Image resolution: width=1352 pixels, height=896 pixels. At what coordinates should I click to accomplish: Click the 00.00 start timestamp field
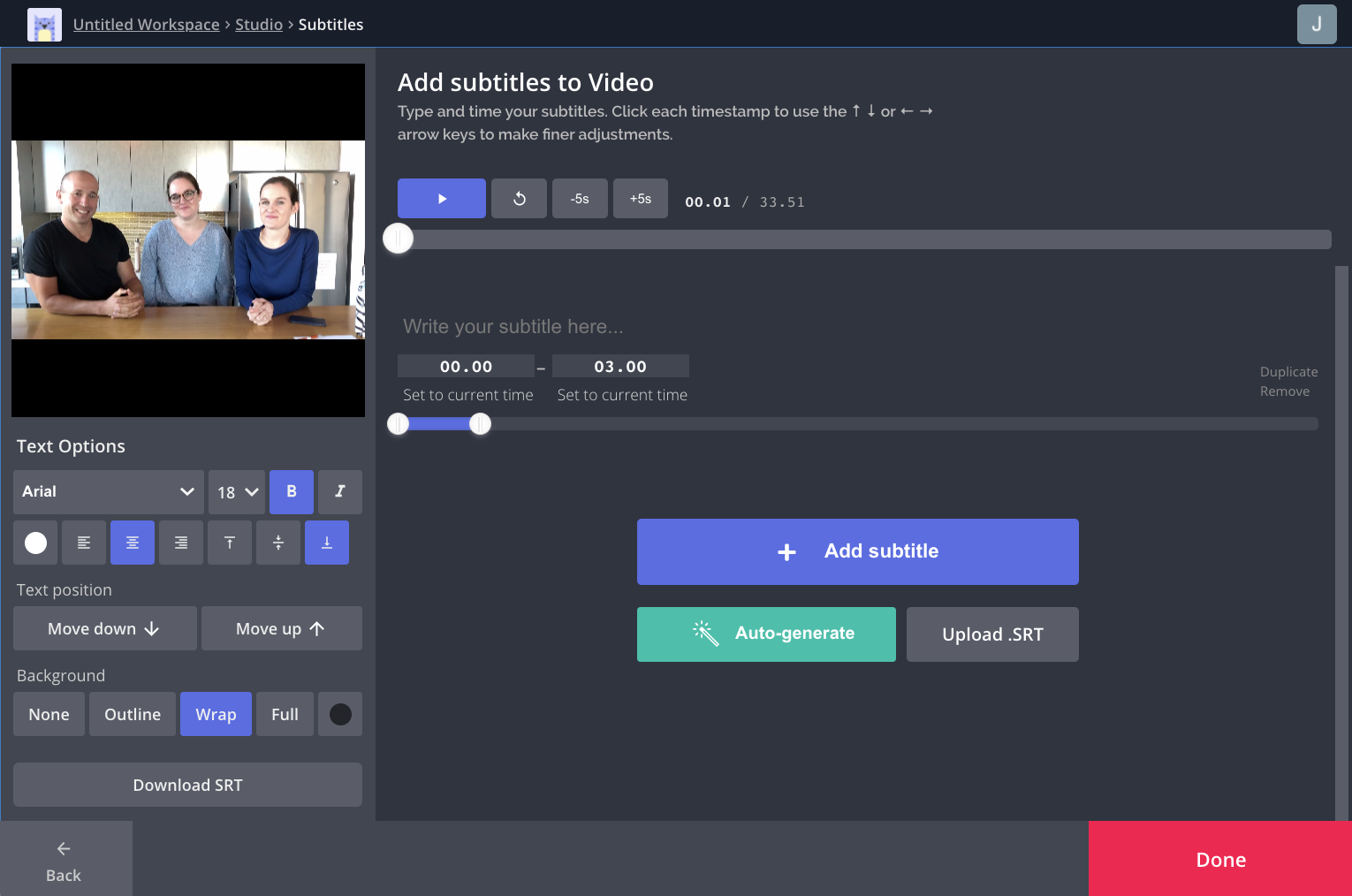tap(466, 365)
